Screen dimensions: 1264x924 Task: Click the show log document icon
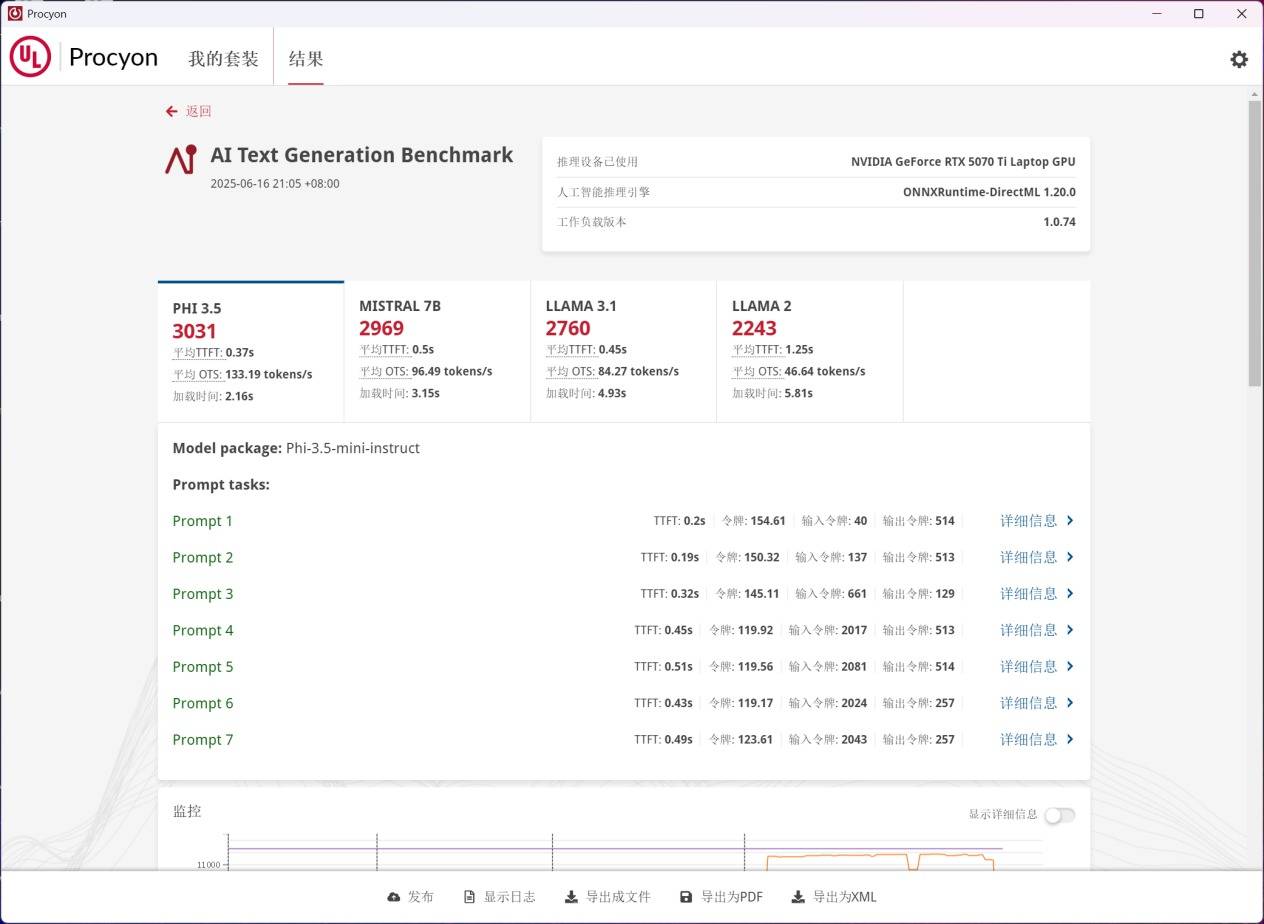tap(469, 897)
